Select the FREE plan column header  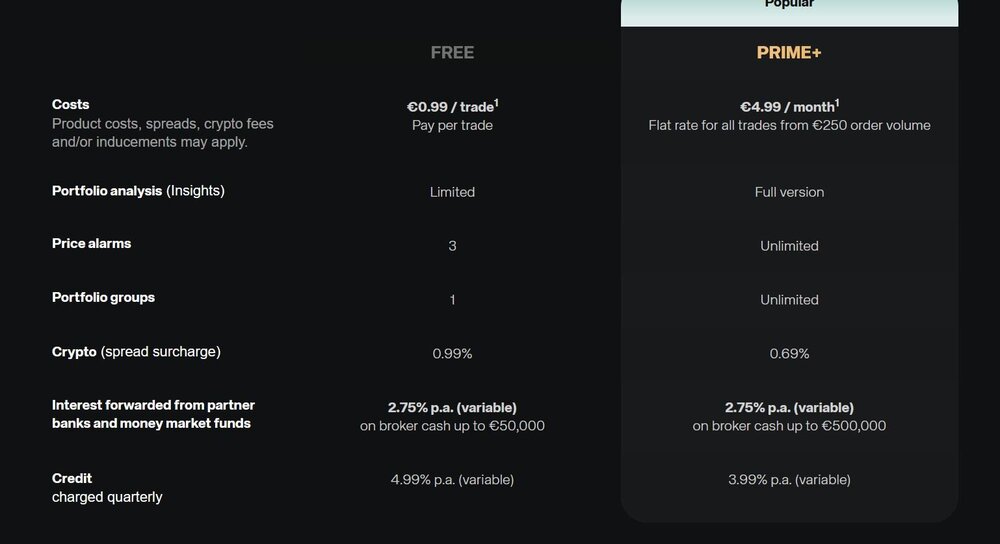452,53
